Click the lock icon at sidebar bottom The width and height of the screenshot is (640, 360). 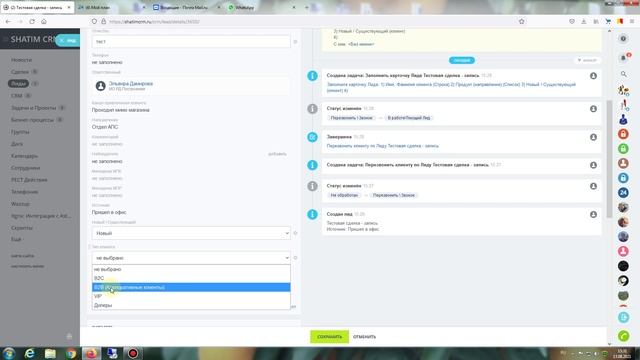tap(69, 336)
